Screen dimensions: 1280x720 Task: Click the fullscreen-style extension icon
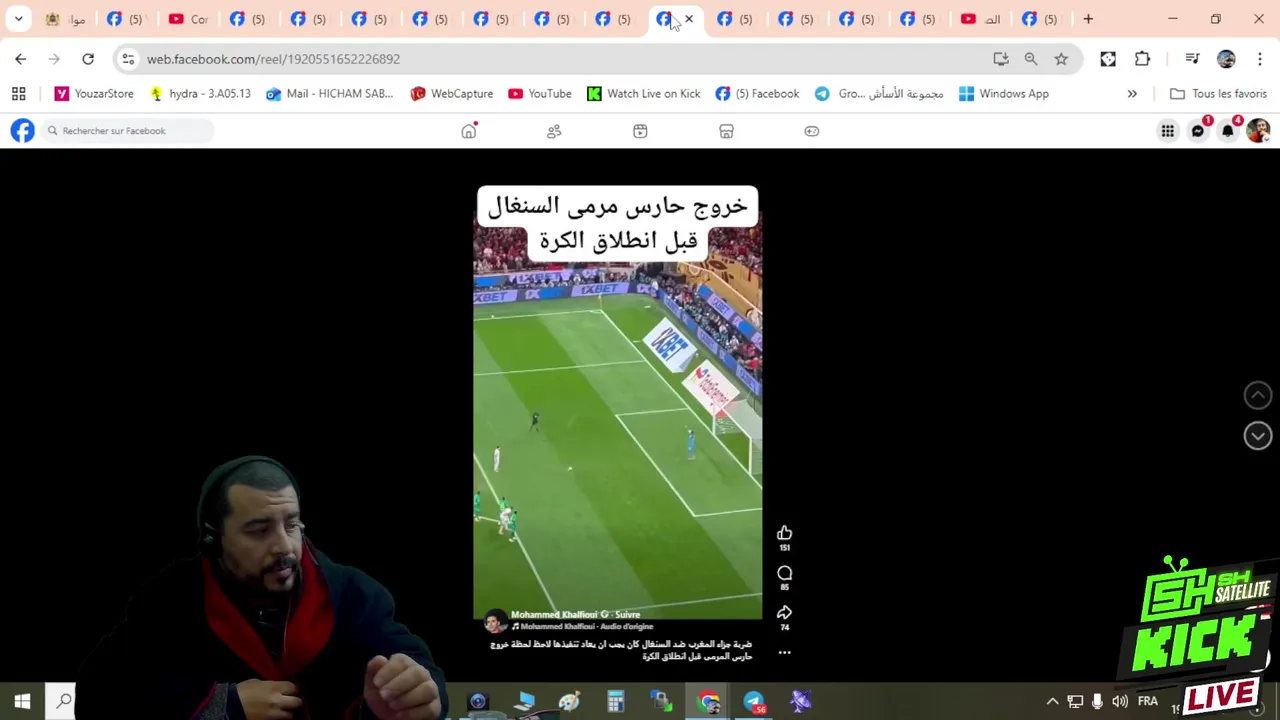1108,59
